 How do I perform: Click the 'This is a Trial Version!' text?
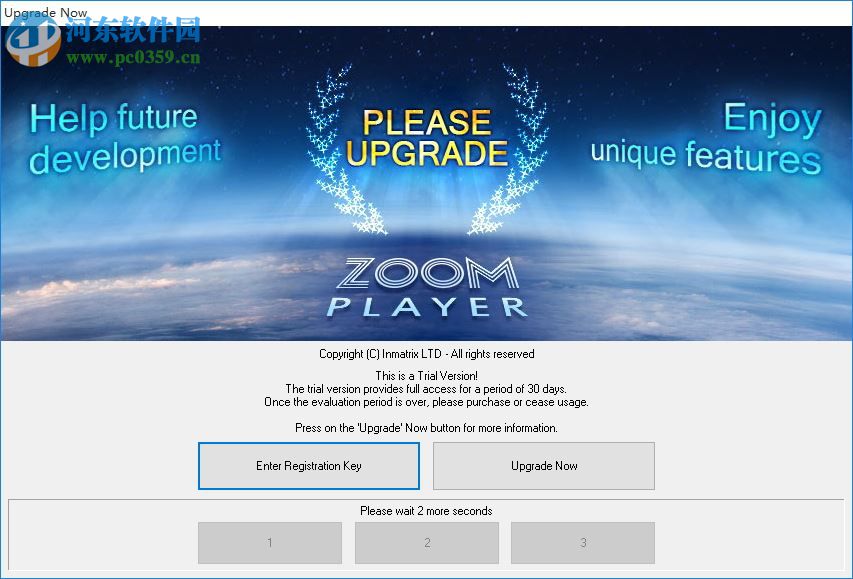(427, 375)
